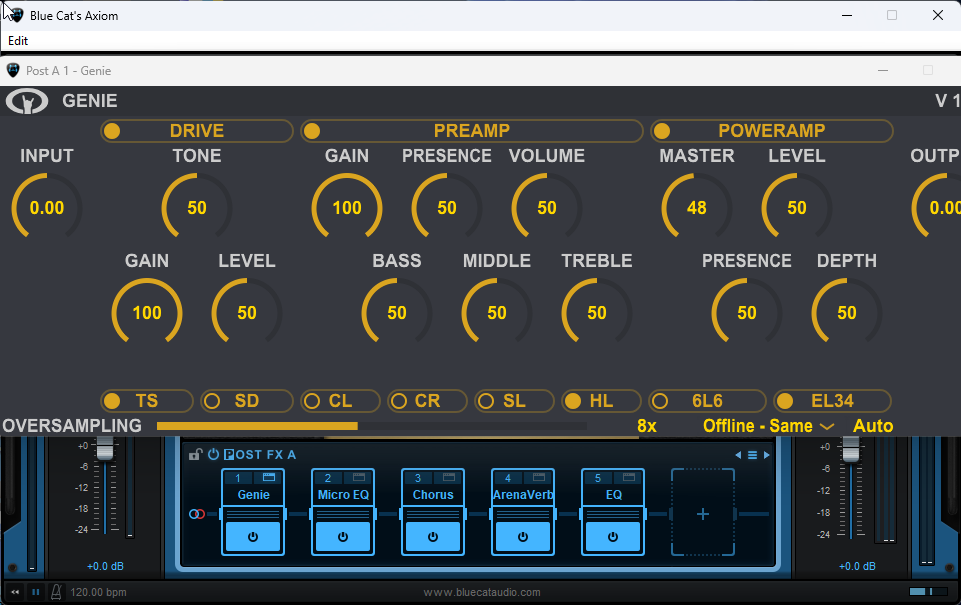
Task: Open the www.bluecataudio.com link
Action: click(x=482, y=592)
